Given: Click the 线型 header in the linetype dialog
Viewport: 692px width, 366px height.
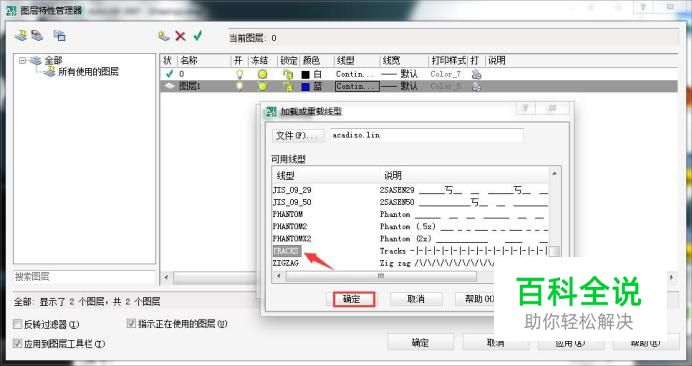Looking at the screenshot, I should coord(286,176).
